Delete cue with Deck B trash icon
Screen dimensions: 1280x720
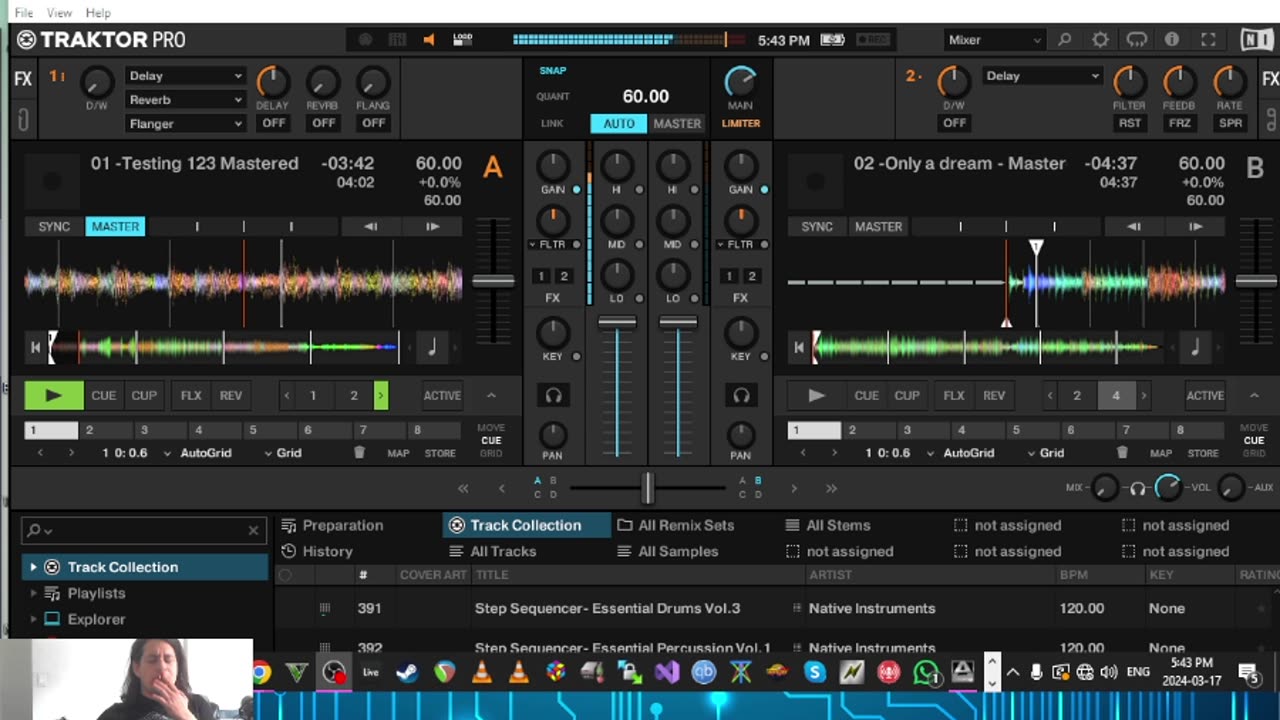click(1122, 453)
